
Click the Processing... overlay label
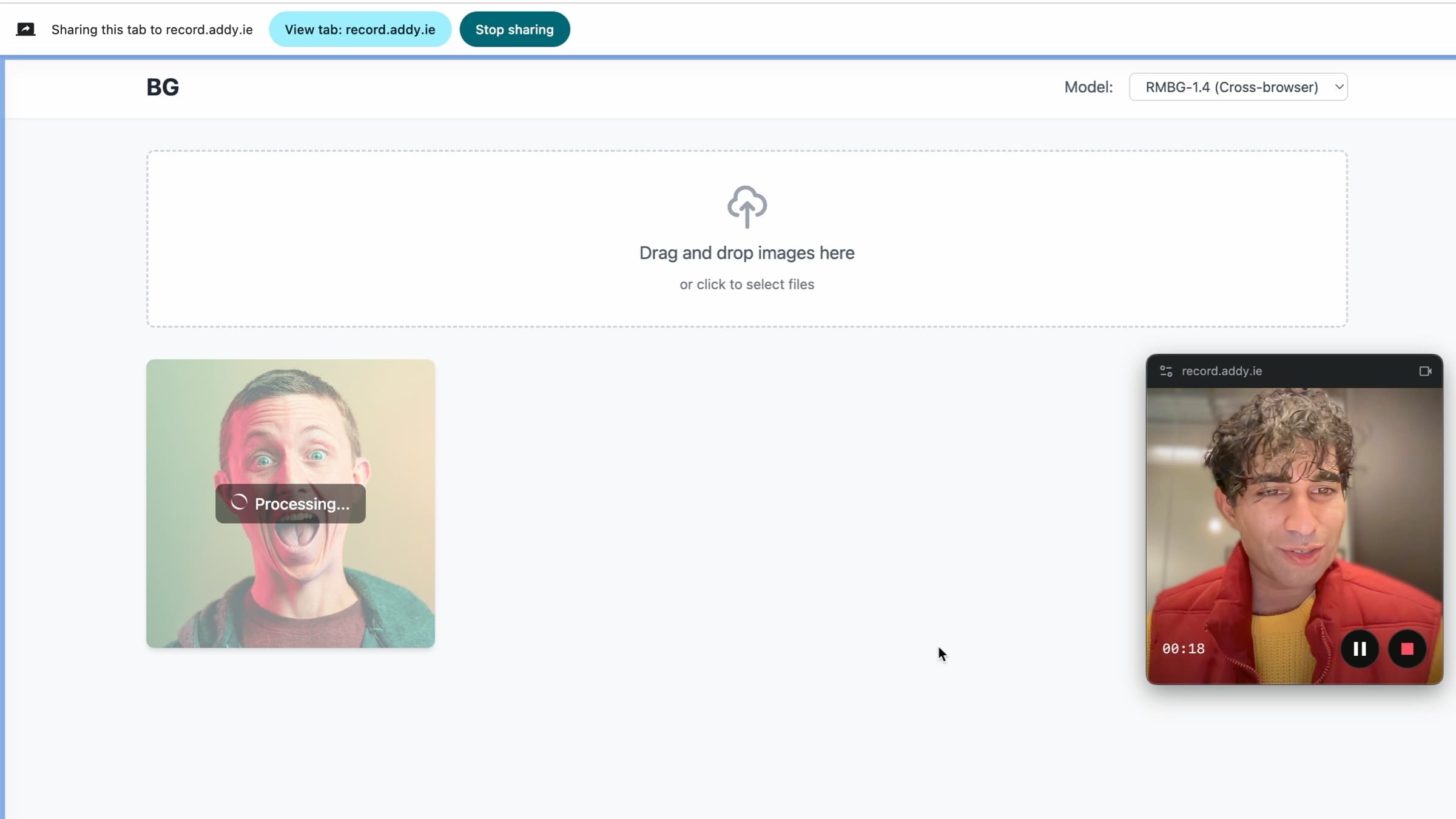302,504
